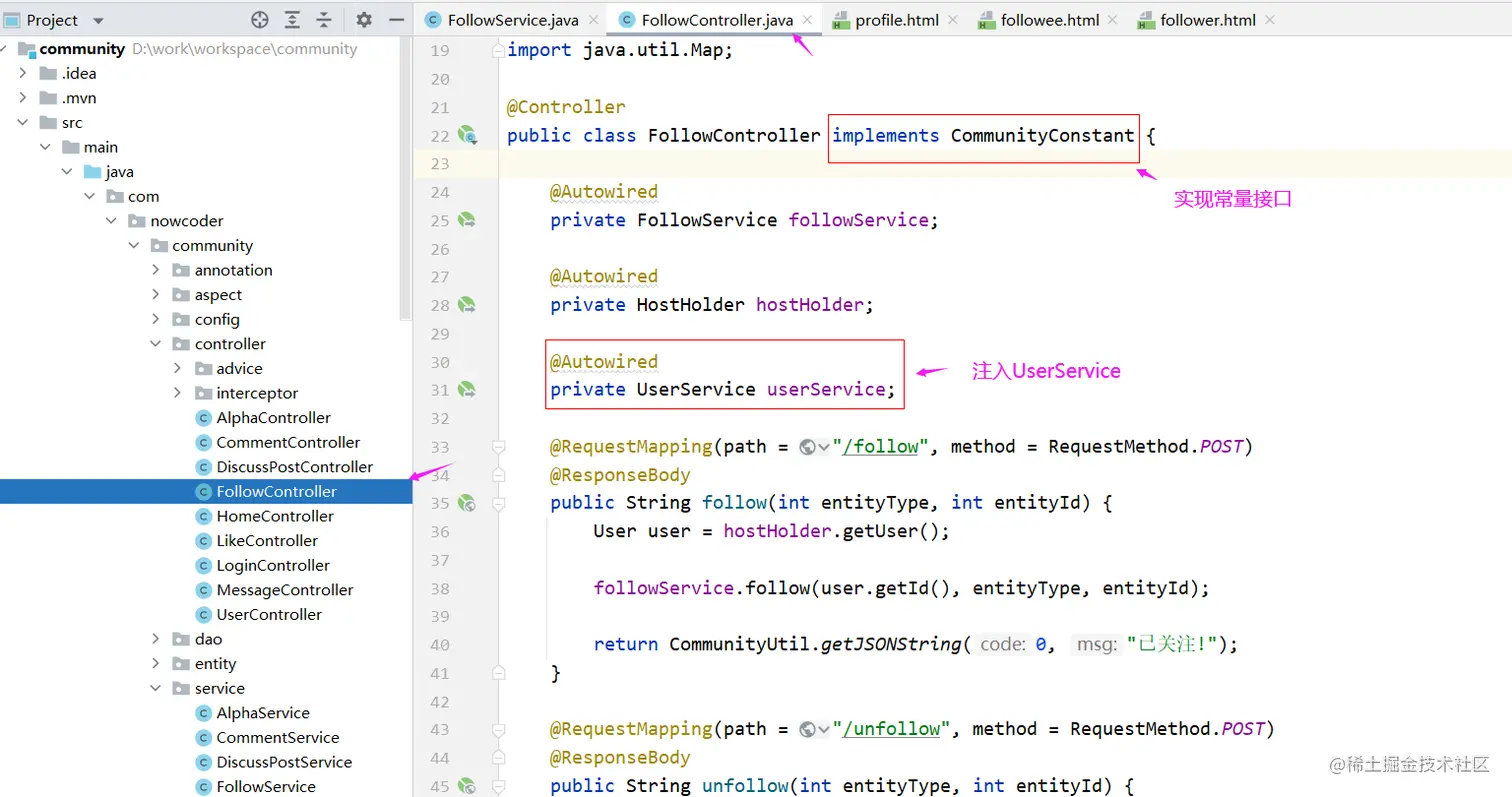Screen dimensions: 1512x797
Task: Click autowired gutter icon beside hostHolder line 28
Action: pos(466,304)
